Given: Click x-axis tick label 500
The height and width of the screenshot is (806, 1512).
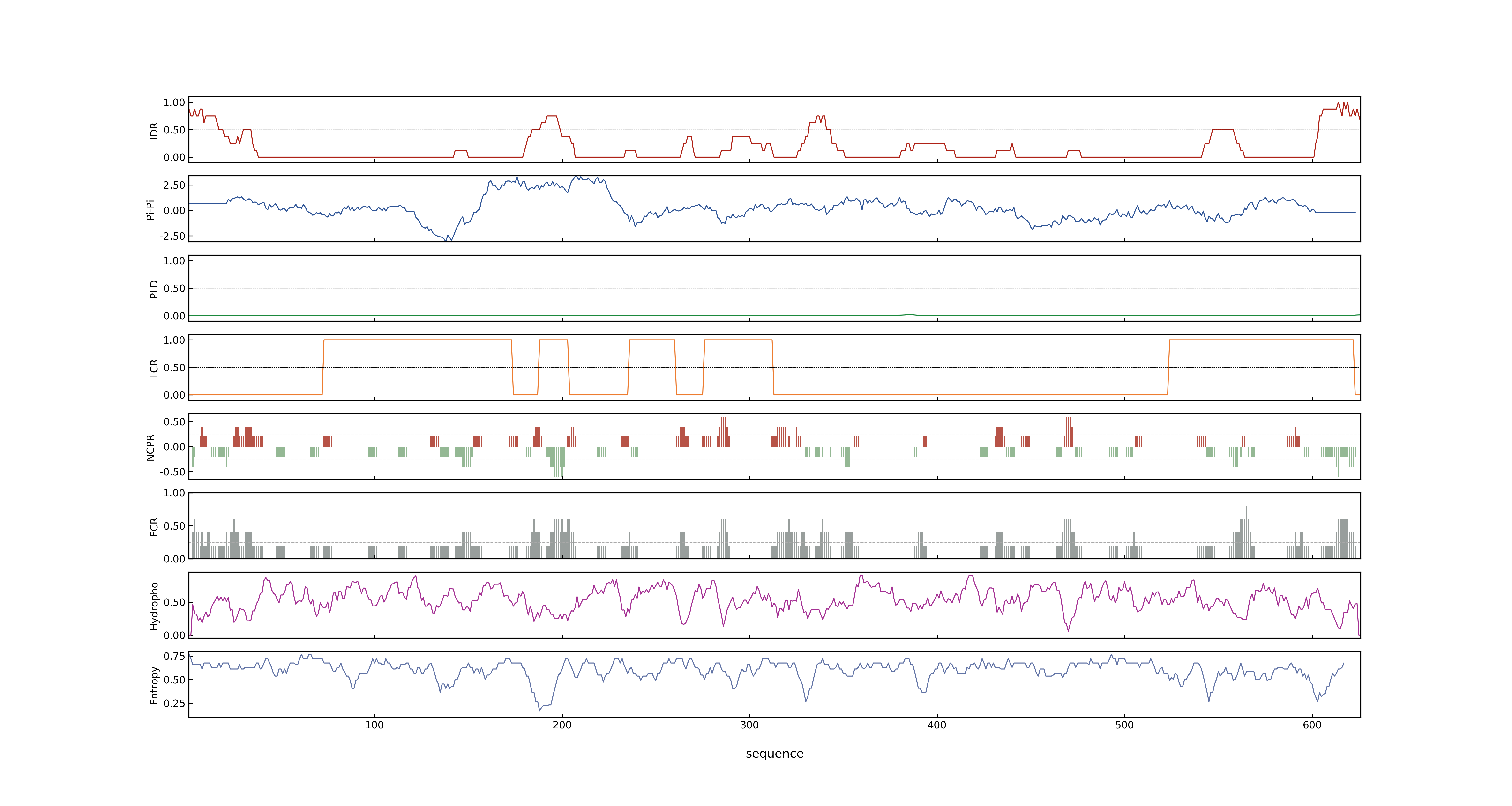Looking at the screenshot, I should point(1125,725).
